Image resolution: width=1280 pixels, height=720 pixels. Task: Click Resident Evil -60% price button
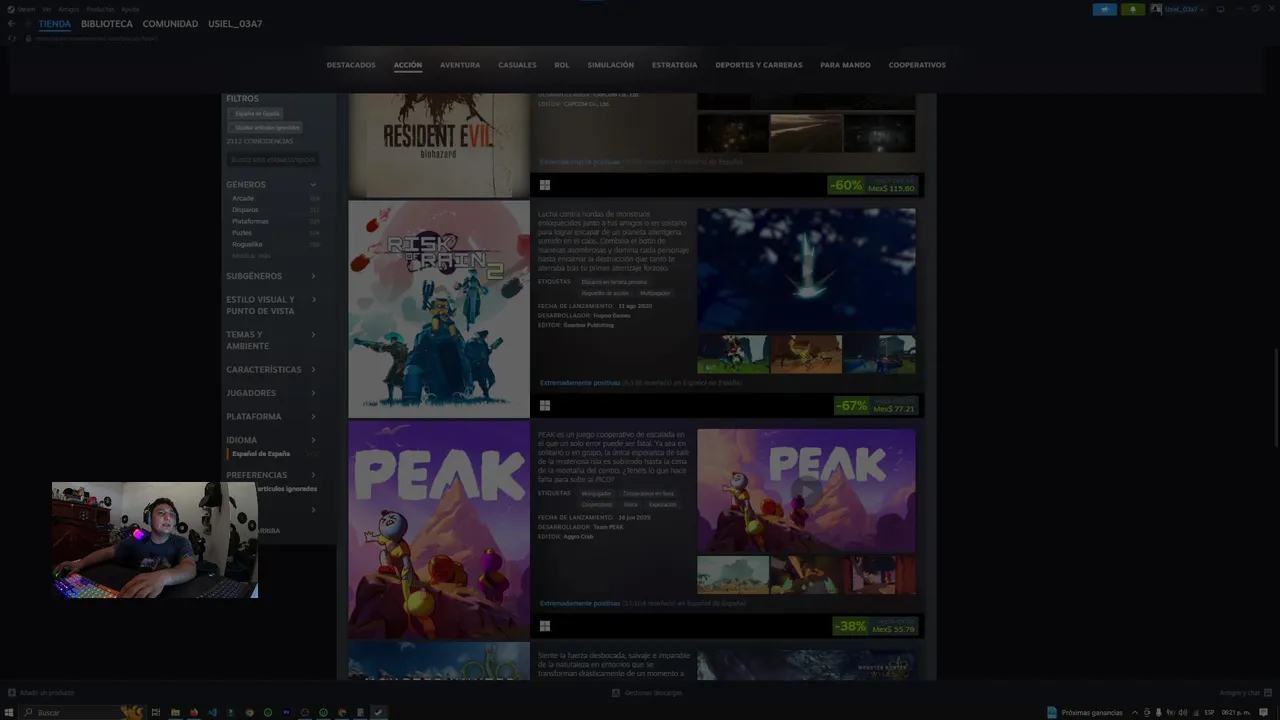tap(873, 185)
